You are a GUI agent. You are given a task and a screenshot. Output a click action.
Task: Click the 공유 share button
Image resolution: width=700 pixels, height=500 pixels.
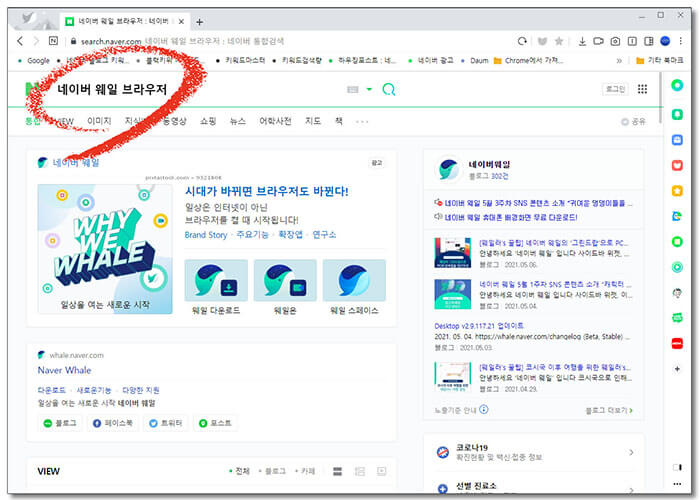point(633,121)
